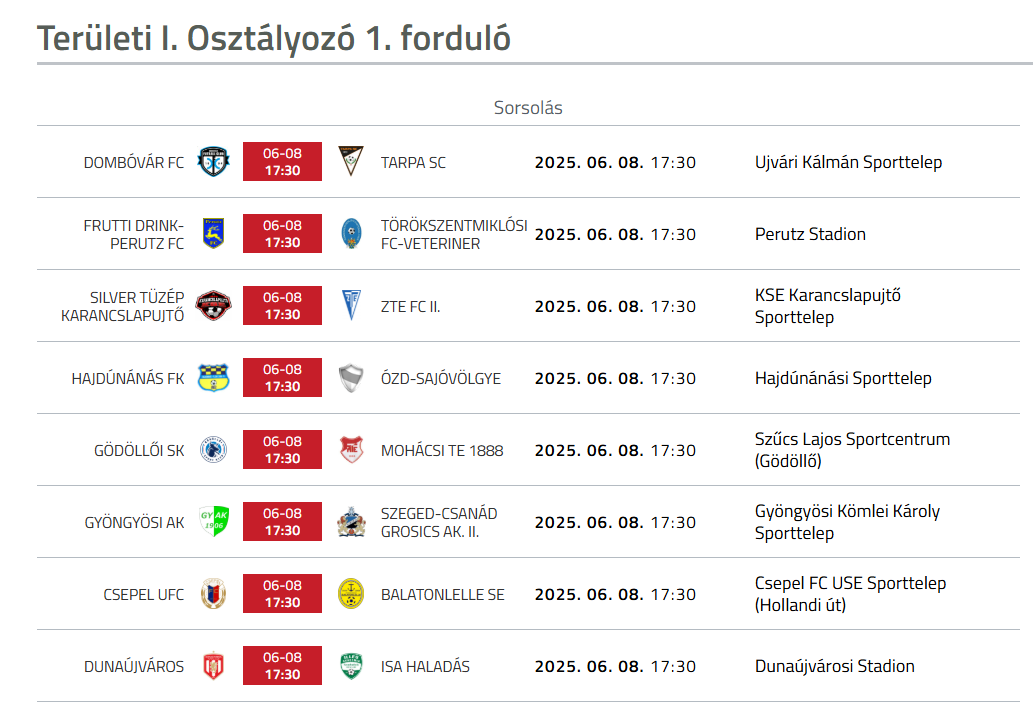Open the Törökszentmiklósi FC-Veteriner team link
Screen dimensions: 1033x706
click(454, 234)
